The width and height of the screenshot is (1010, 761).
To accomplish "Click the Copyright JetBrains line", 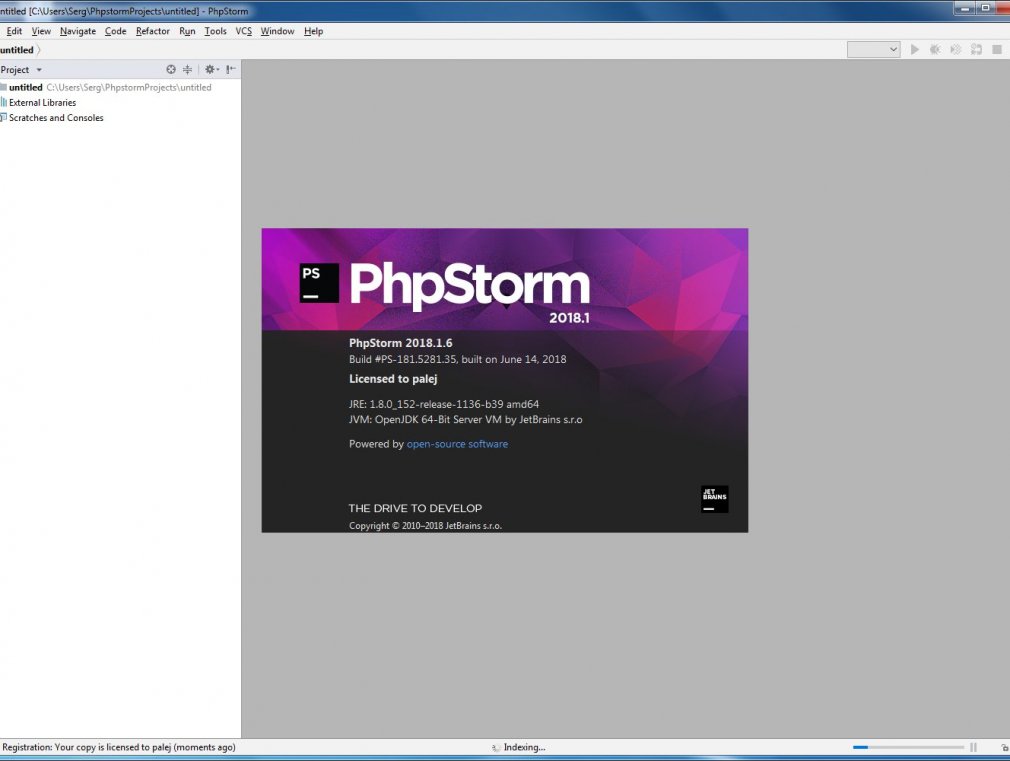I will click(425, 526).
